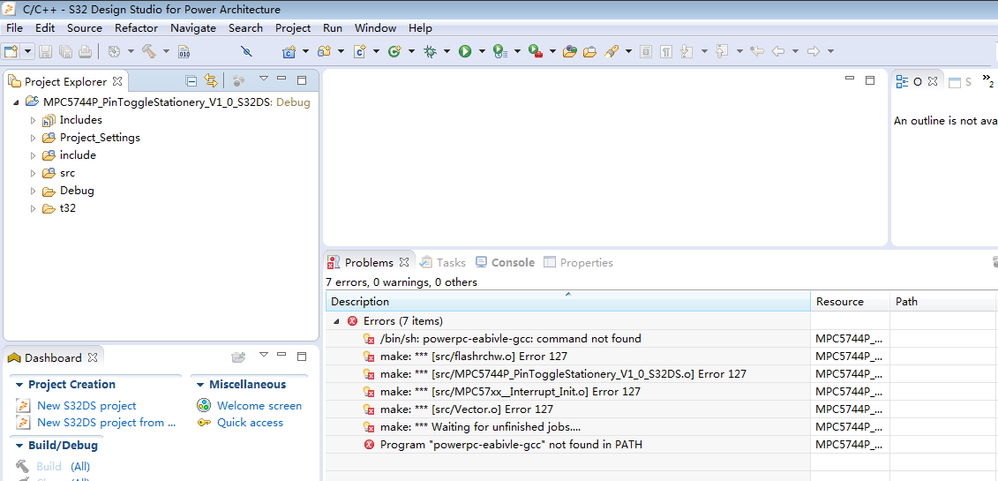This screenshot has width=998, height=481.
Task: Click the Back navigation arrow
Action: coord(778,52)
